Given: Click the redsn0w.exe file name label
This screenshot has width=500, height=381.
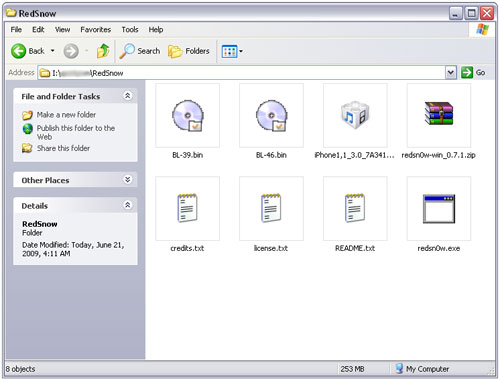Looking at the screenshot, I should click(x=439, y=248).
